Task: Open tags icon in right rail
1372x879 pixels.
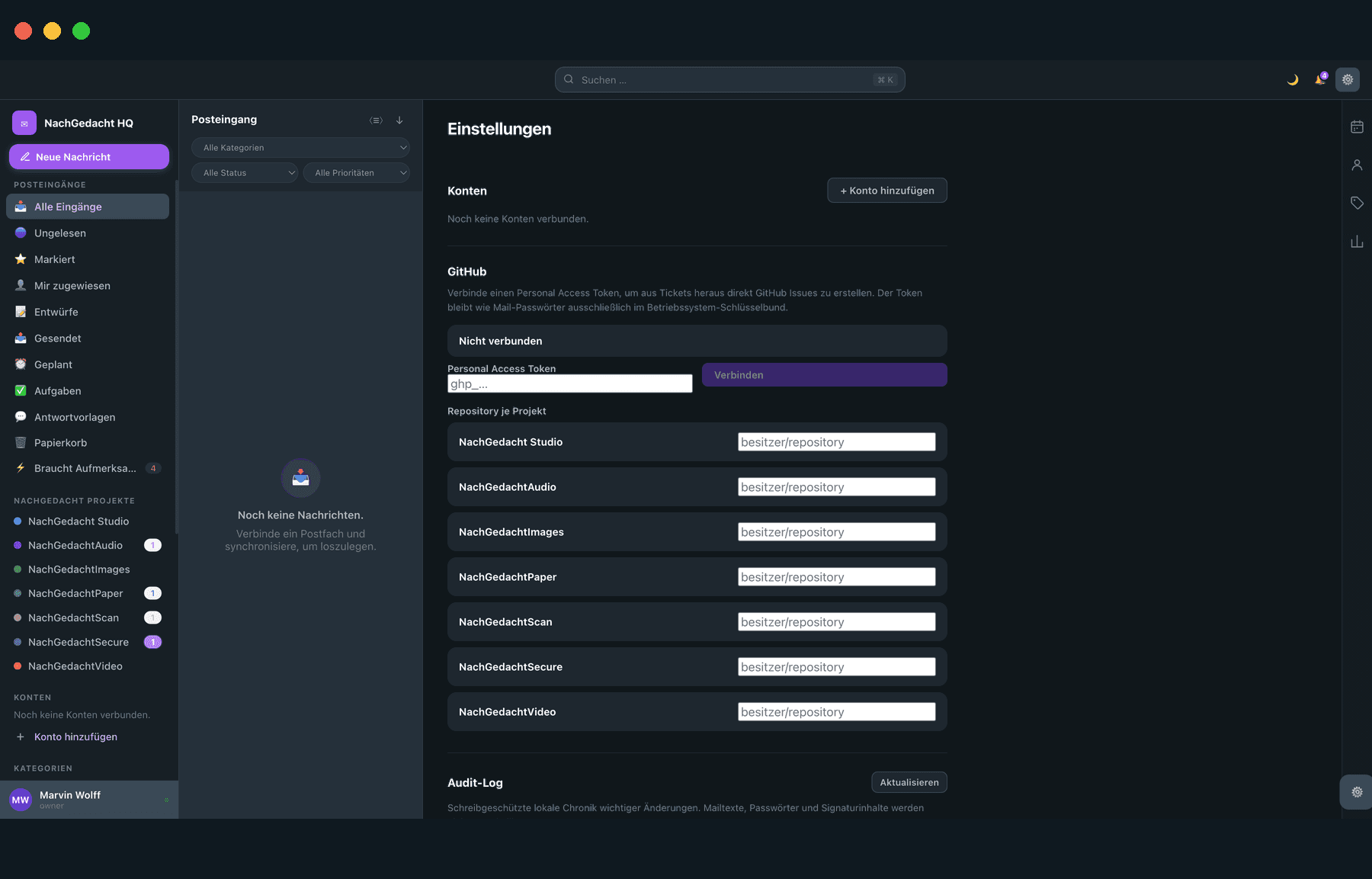Action: coord(1357,203)
